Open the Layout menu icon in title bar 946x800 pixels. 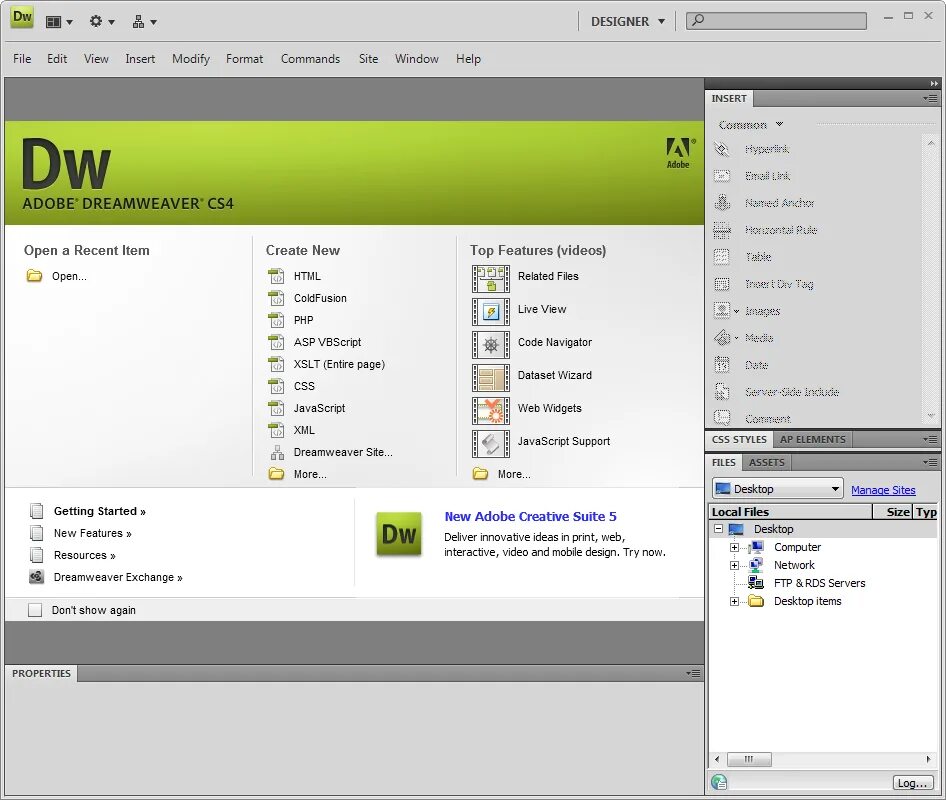coord(59,22)
